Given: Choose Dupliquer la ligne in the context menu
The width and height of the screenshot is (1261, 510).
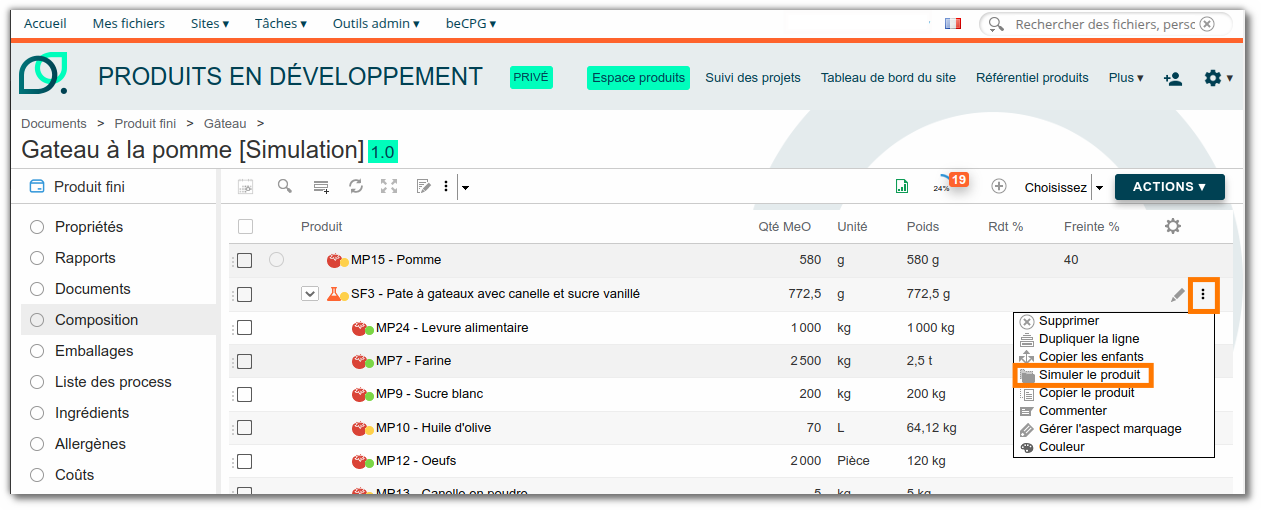Looking at the screenshot, I should point(1088,339).
